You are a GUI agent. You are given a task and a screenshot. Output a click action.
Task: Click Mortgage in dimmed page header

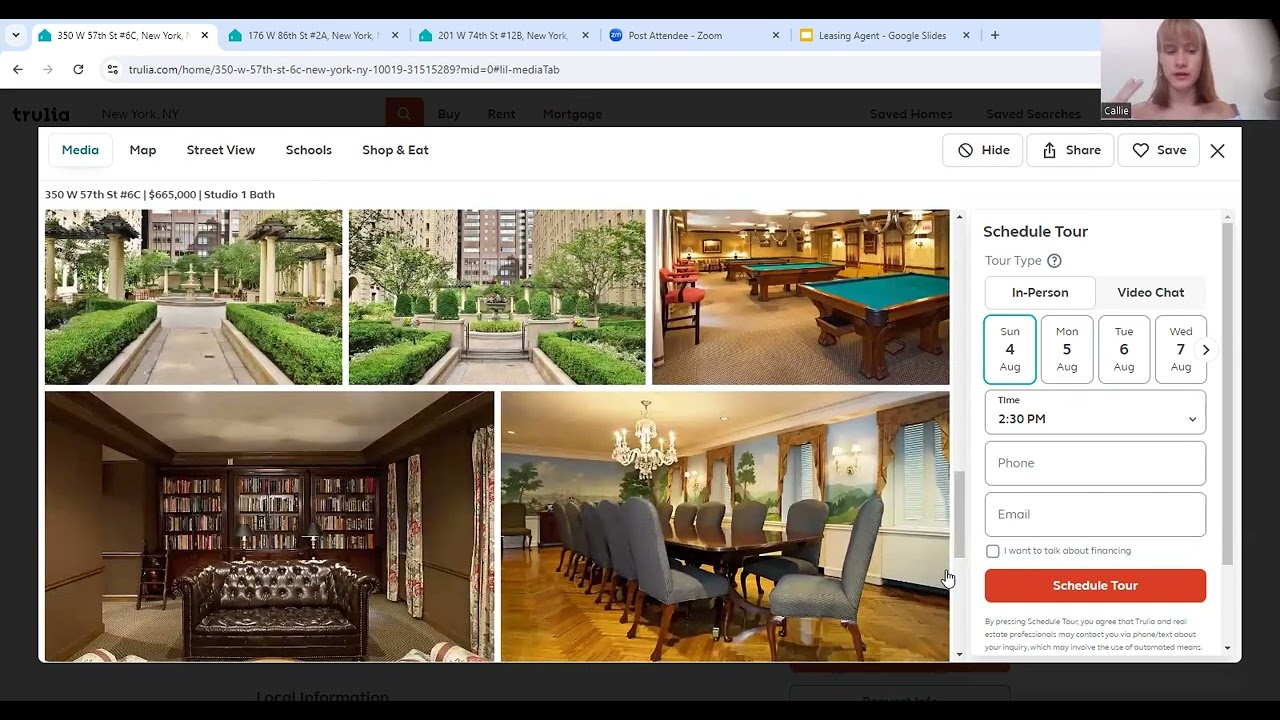tap(572, 114)
